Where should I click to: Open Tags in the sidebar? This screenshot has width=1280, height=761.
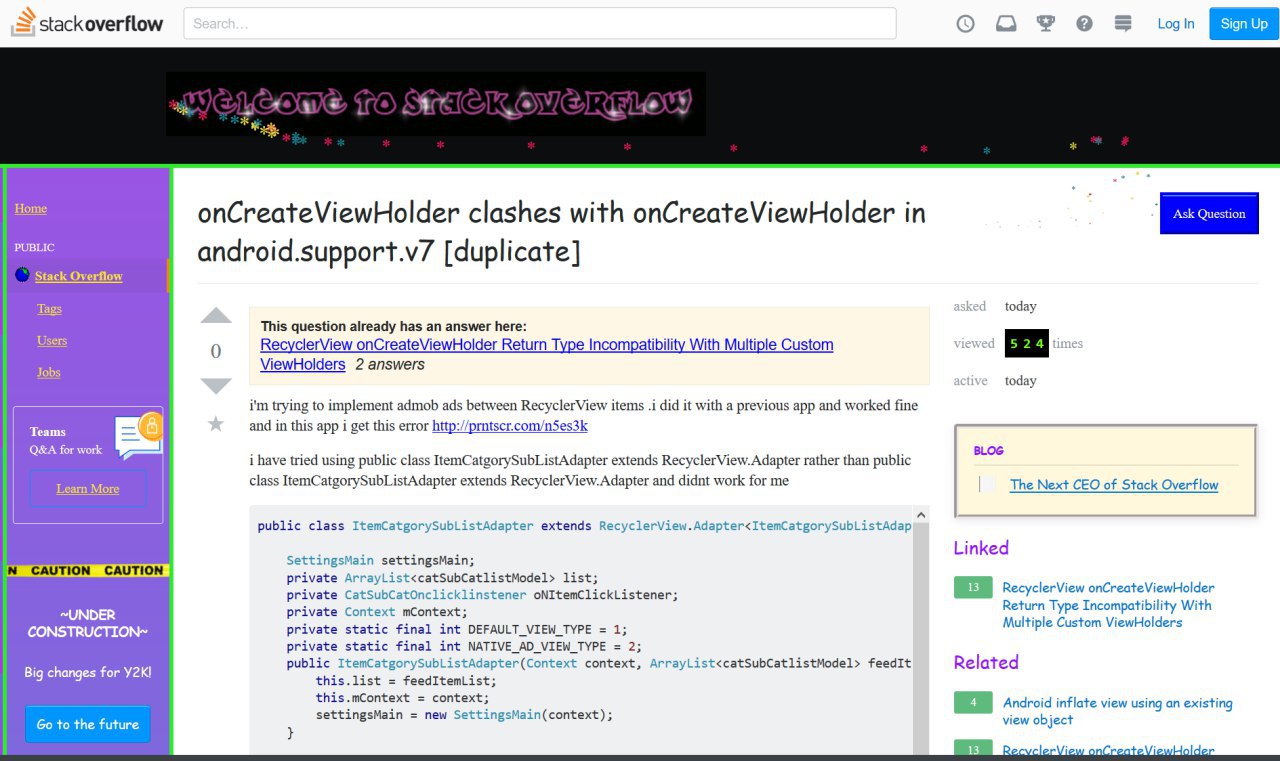click(49, 309)
